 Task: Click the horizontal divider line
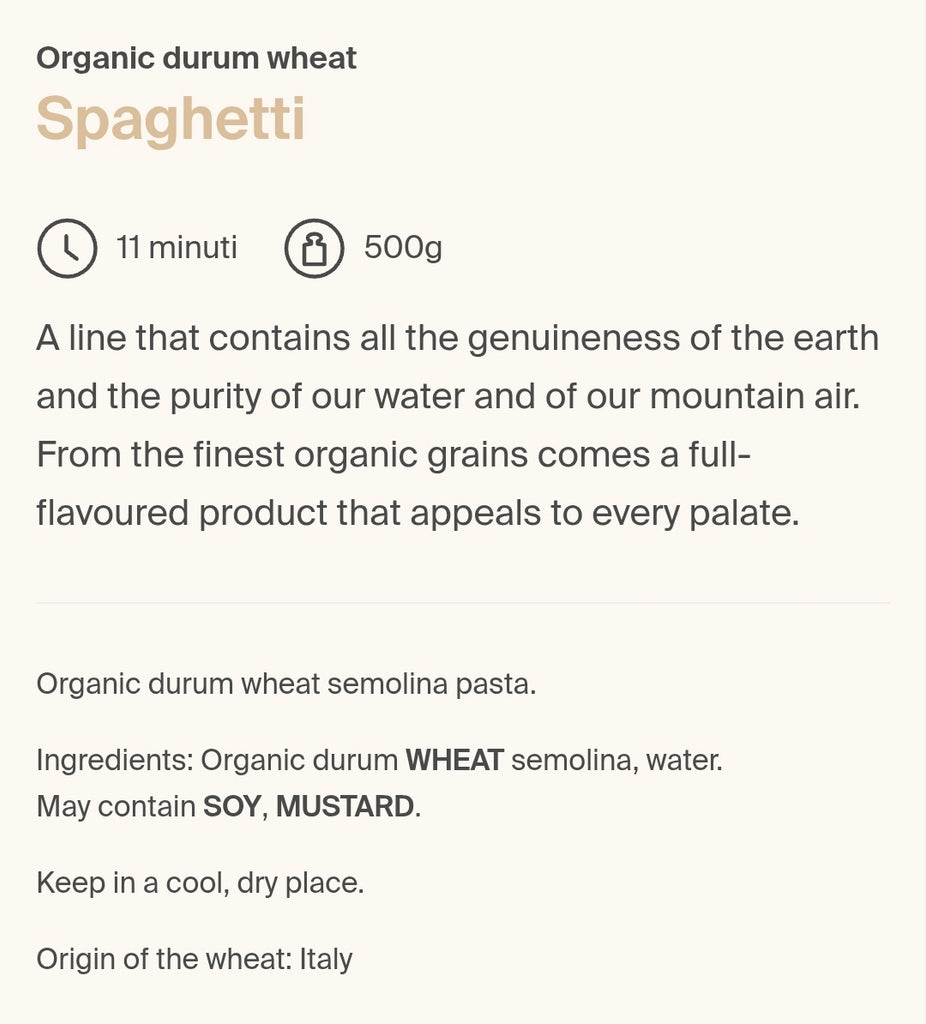463,603
